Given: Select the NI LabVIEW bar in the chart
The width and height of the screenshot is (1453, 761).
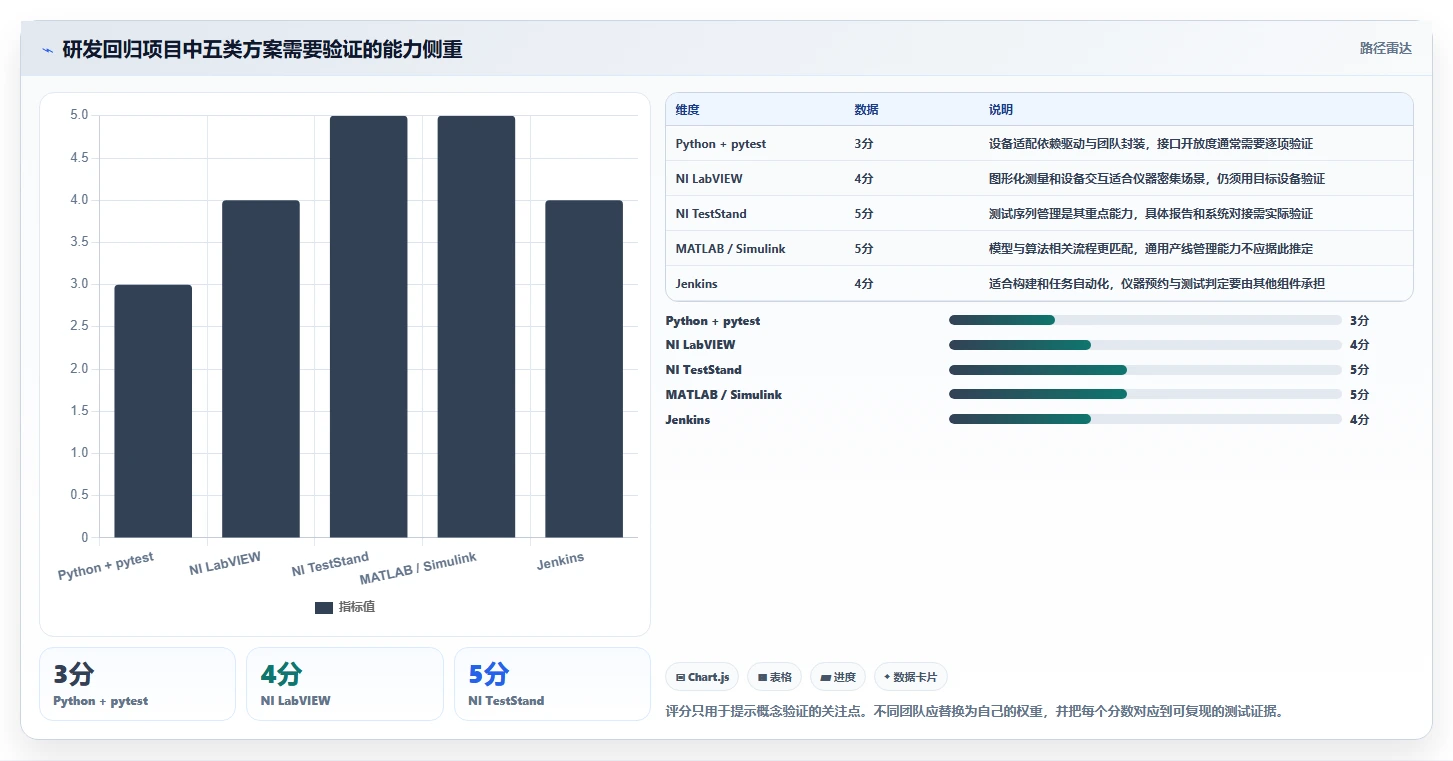Looking at the screenshot, I should (x=261, y=369).
